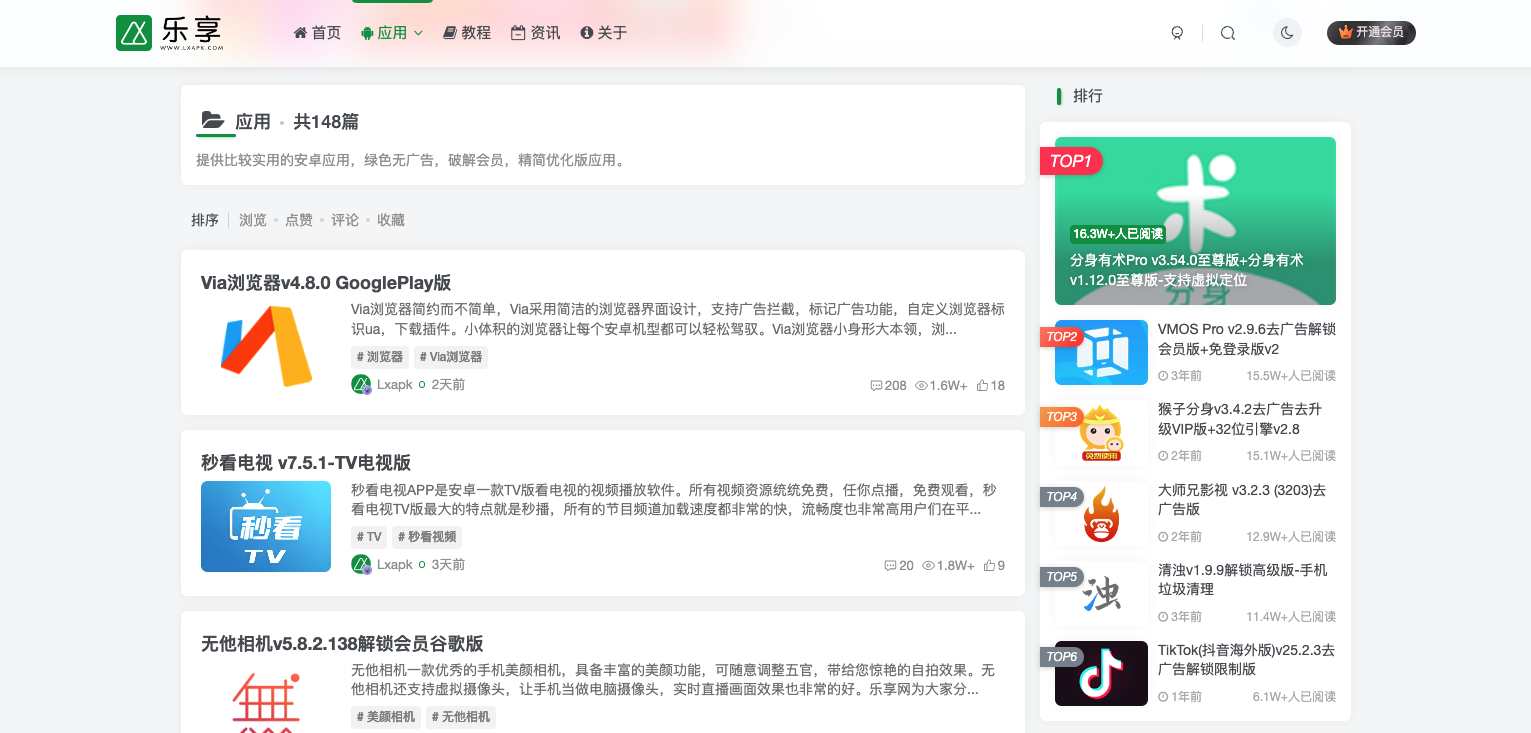Viewport: 1531px width, 733px height.
Task: Expand the 应用 dropdown menu
Action: click(392, 33)
